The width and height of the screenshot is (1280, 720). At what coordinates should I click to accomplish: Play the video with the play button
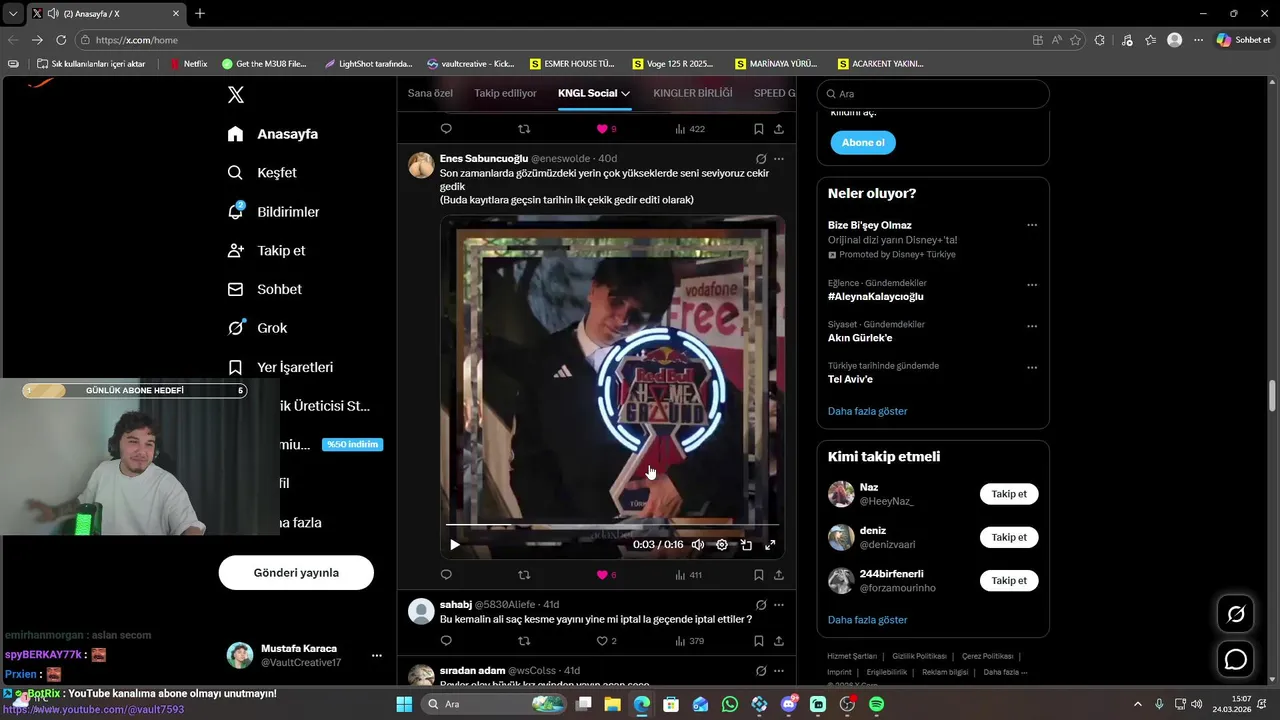tap(454, 545)
